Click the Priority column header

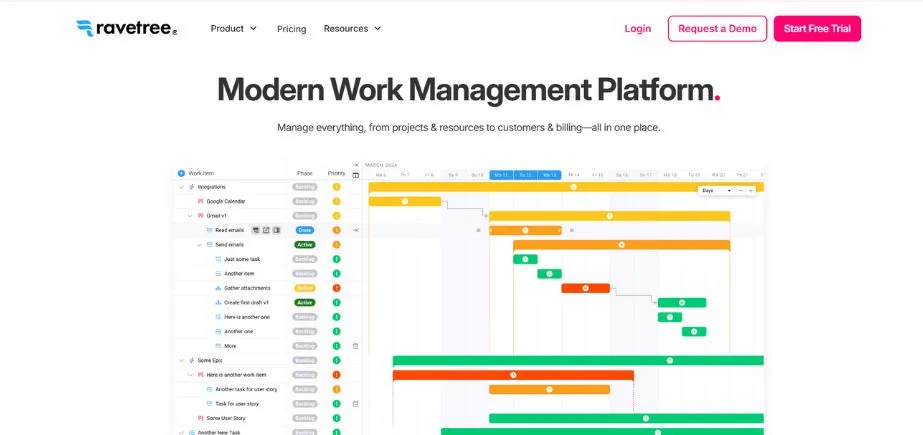[x=337, y=173]
